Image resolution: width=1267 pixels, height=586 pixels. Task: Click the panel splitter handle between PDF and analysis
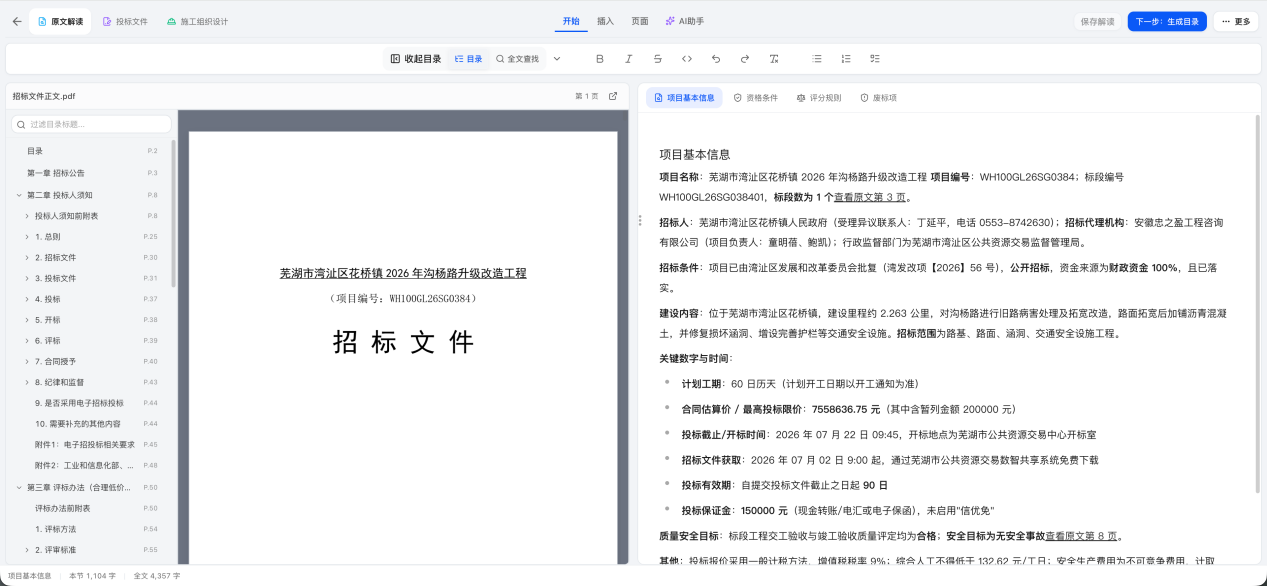(639, 220)
